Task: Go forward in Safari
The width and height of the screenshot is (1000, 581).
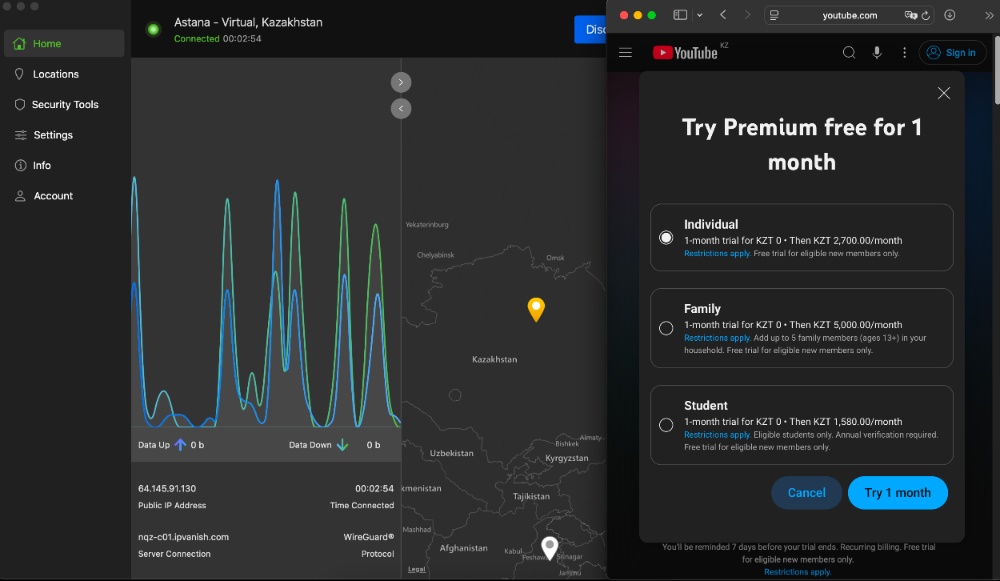Action: (x=747, y=15)
